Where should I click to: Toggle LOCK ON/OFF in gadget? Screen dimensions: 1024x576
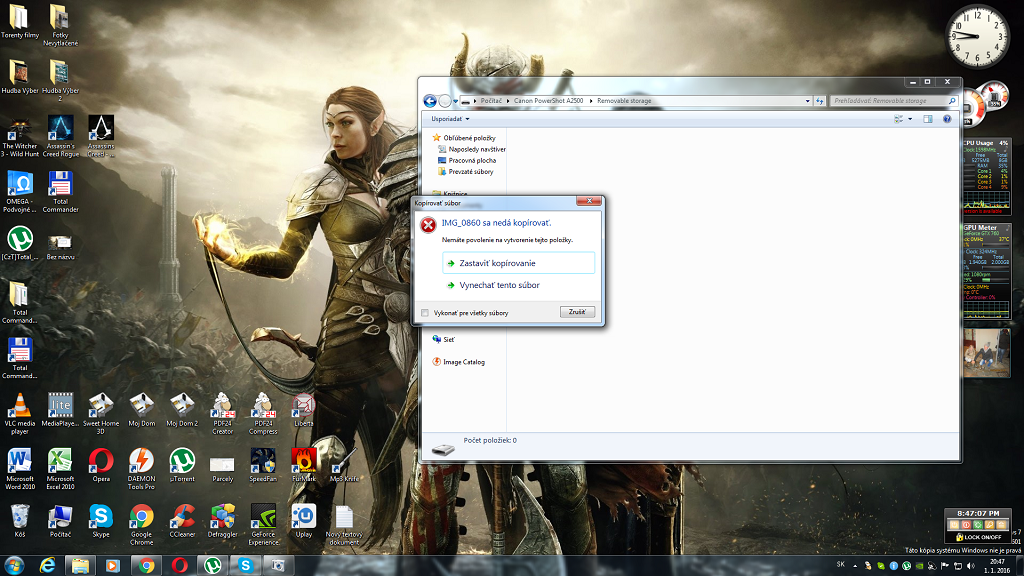coord(978,537)
